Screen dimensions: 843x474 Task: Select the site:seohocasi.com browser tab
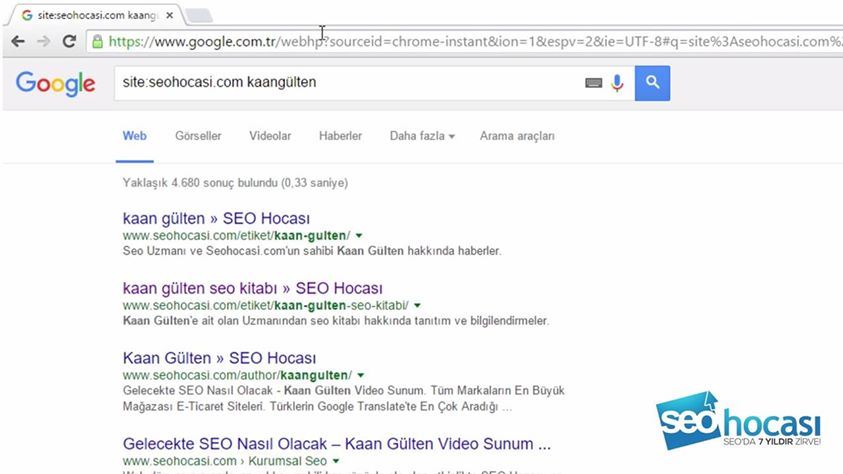pyautogui.click(x=96, y=16)
